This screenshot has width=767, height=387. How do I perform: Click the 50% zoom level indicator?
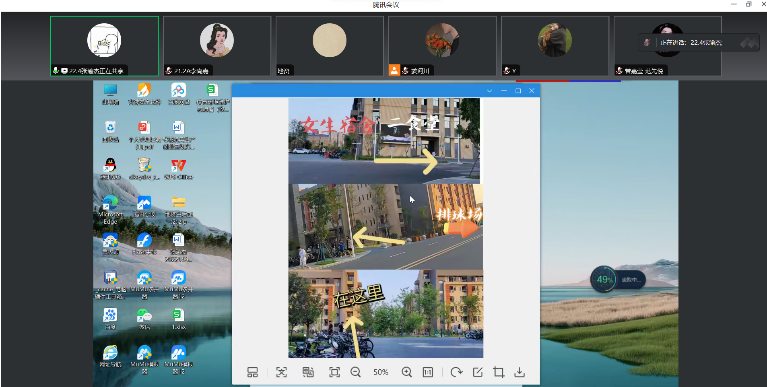pos(381,372)
